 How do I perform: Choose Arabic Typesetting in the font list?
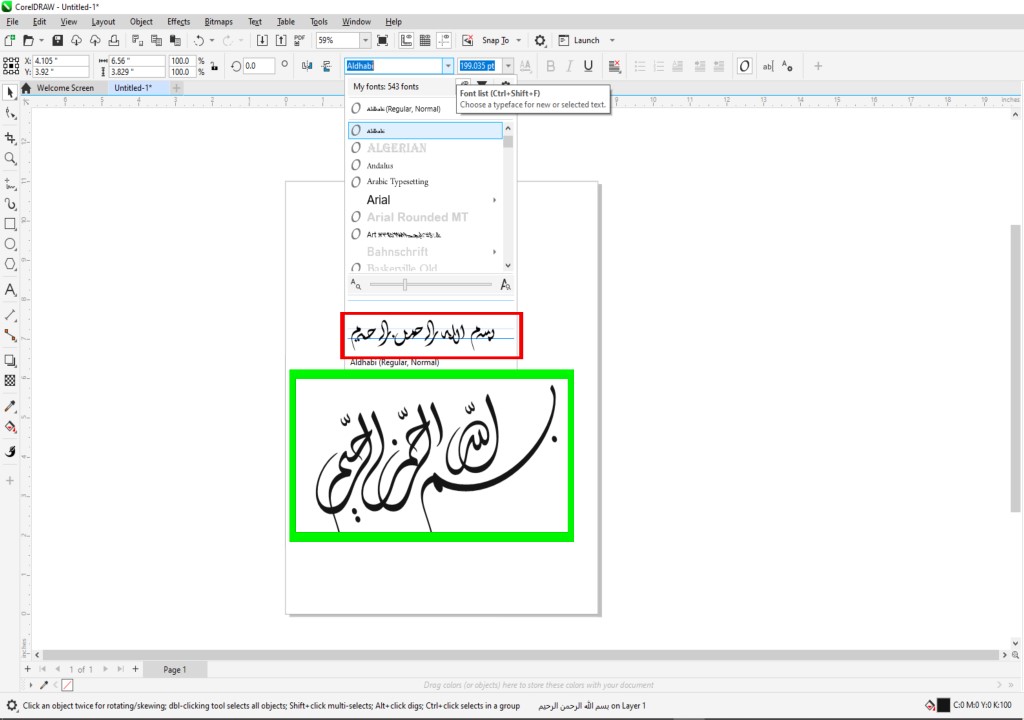coord(425,182)
